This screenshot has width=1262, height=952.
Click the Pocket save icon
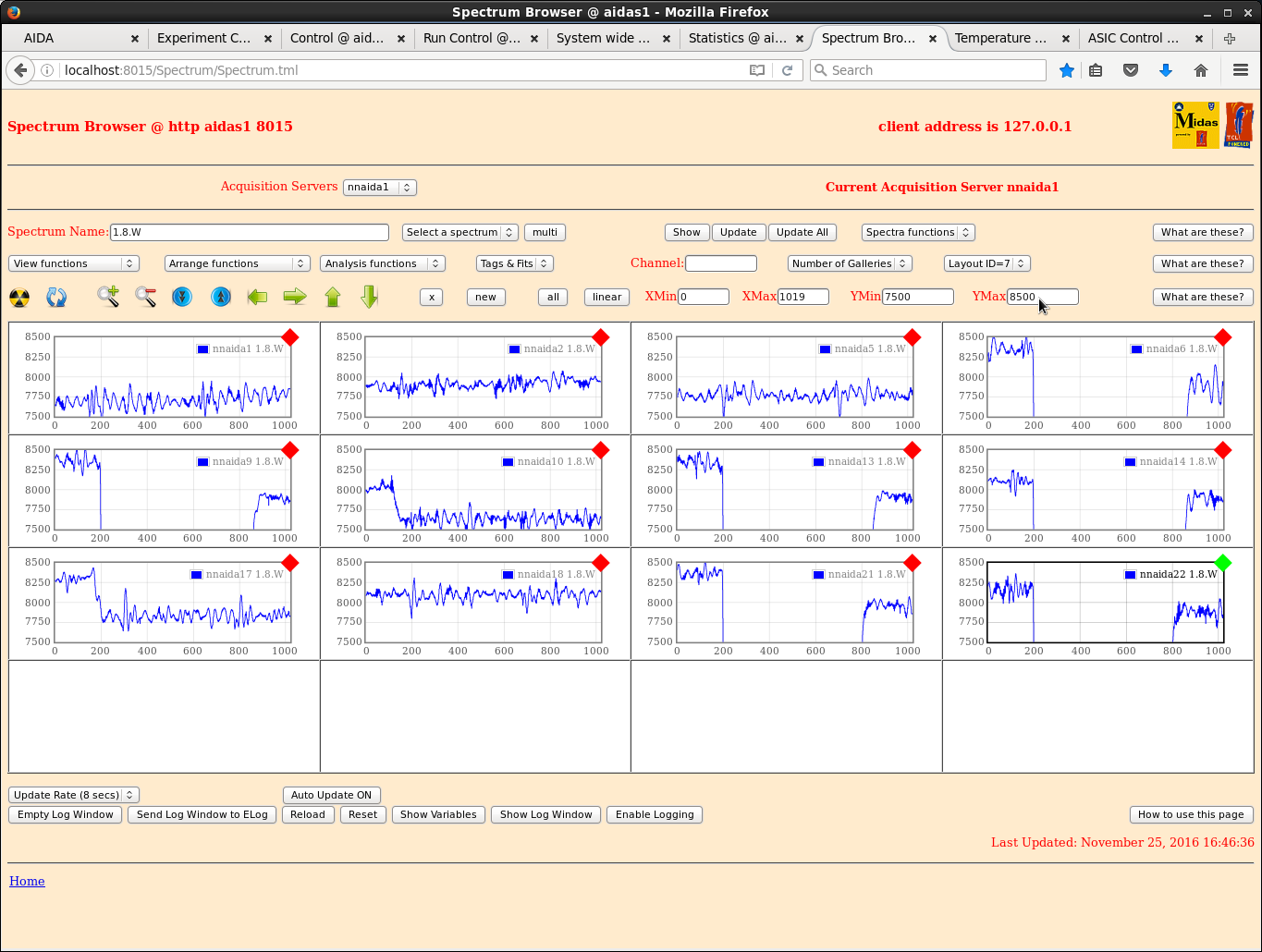pos(1130,70)
